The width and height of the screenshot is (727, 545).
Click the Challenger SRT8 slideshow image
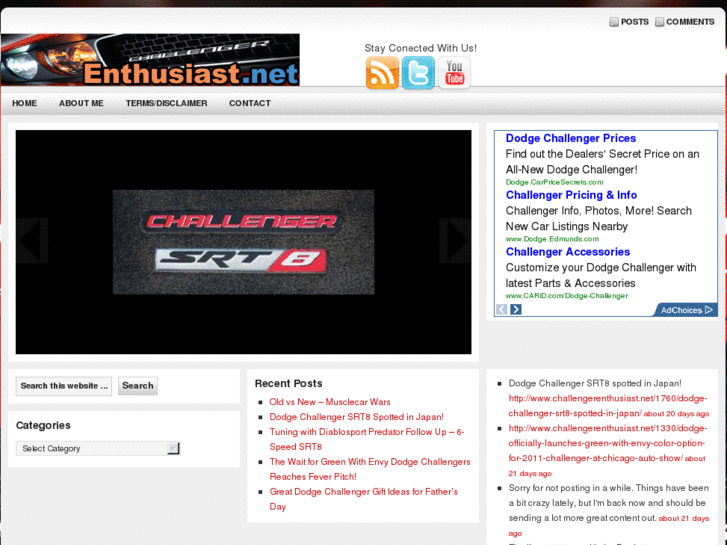tap(243, 242)
